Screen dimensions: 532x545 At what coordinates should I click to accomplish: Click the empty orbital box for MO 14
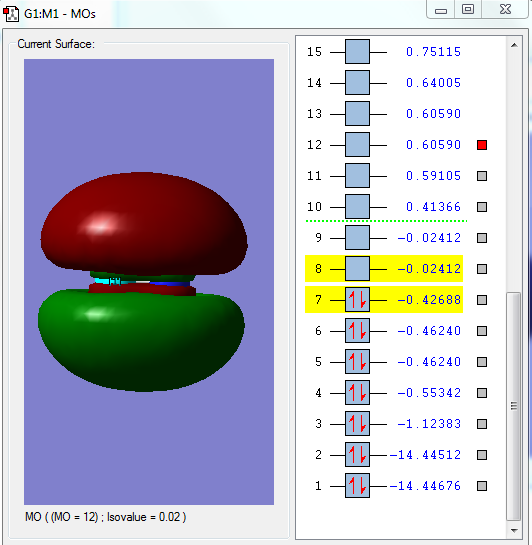point(357,83)
